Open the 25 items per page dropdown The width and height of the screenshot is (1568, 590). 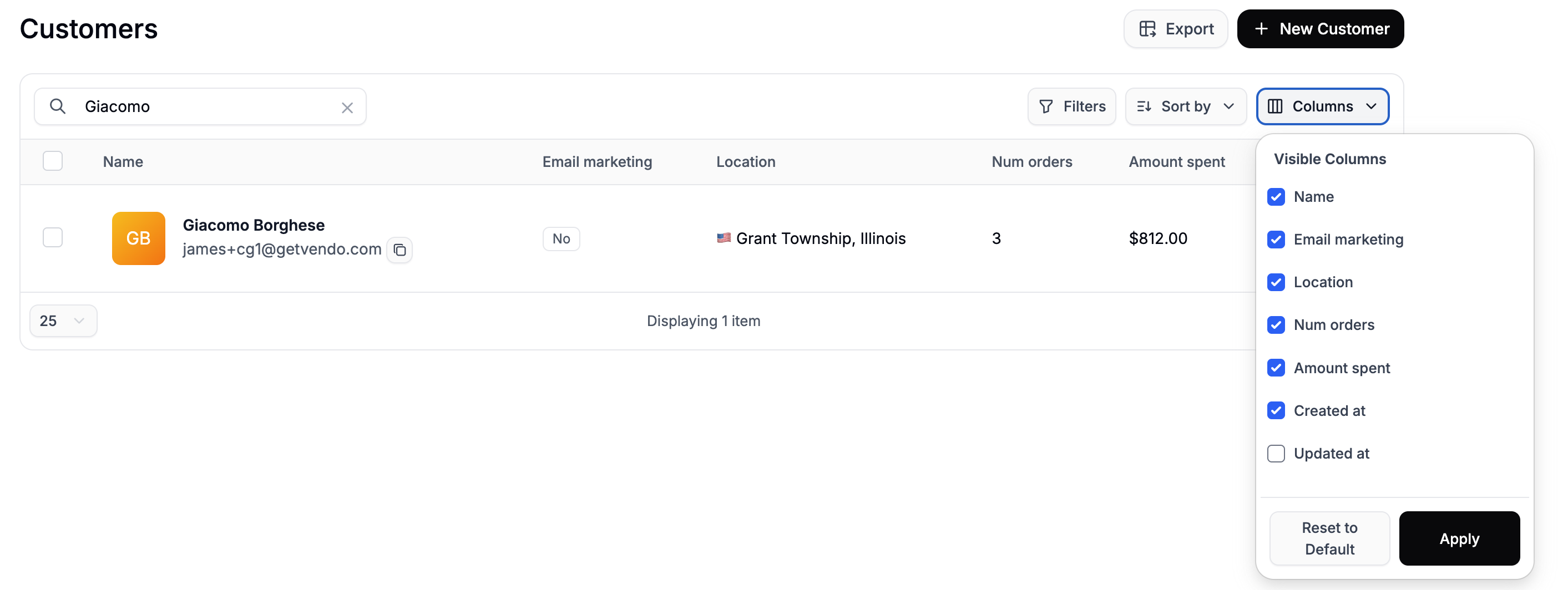click(x=63, y=321)
